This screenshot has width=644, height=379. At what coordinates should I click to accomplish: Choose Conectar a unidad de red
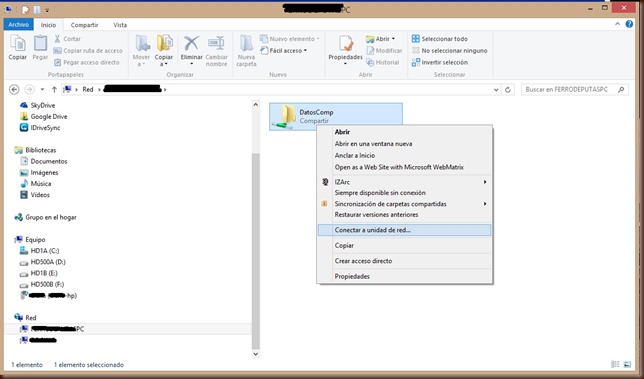coord(405,230)
